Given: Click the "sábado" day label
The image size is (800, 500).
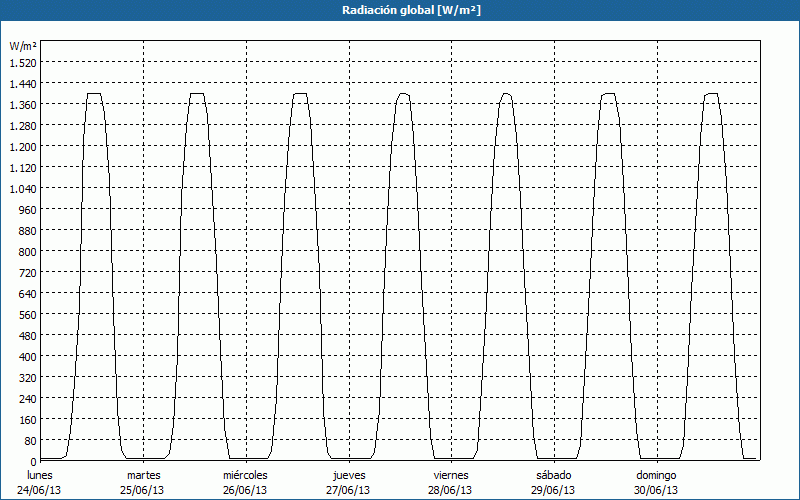Looking at the screenshot, I should click(554, 475).
